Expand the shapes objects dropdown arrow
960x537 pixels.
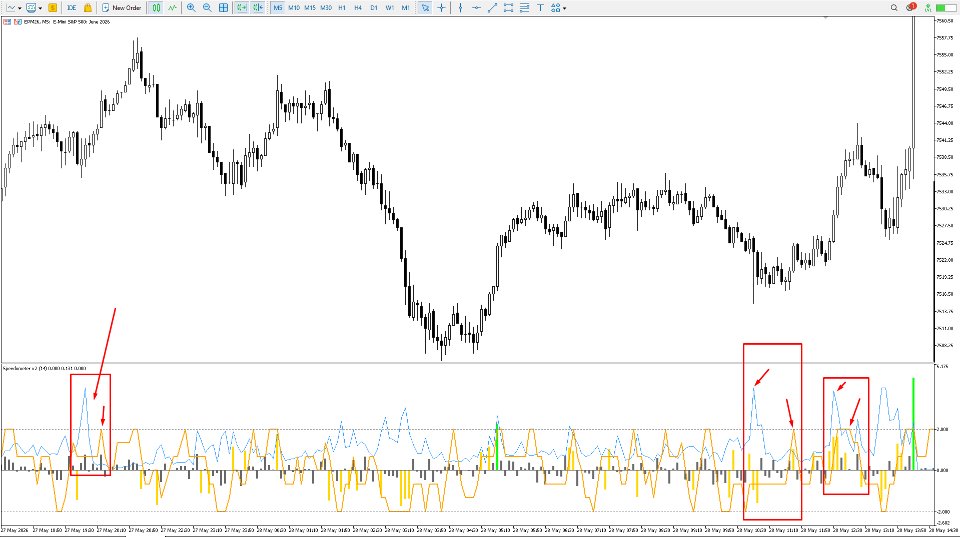click(564, 8)
